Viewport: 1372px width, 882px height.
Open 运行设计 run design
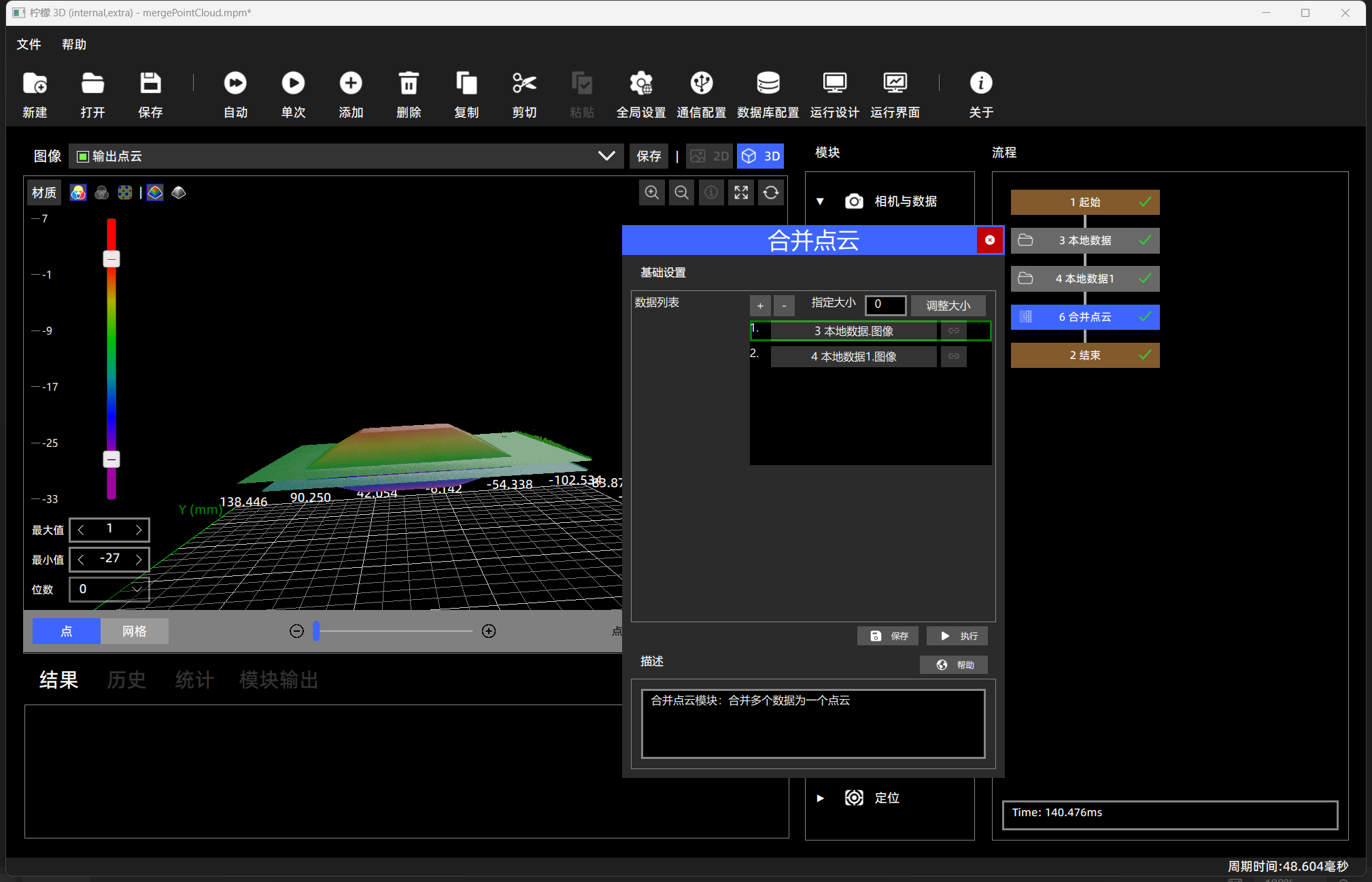(834, 94)
